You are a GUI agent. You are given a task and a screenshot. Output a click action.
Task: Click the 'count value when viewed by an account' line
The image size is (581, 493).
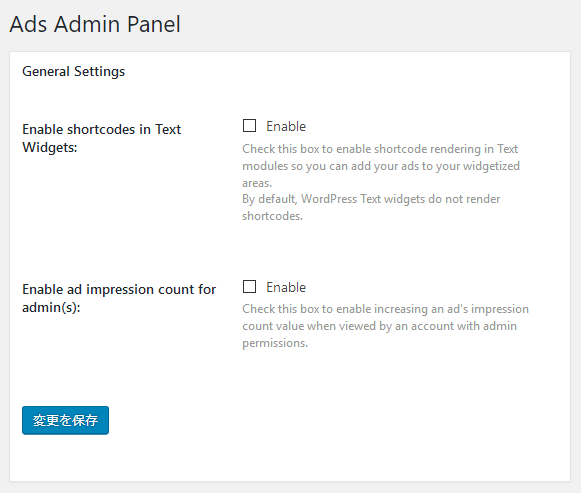click(x=379, y=326)
